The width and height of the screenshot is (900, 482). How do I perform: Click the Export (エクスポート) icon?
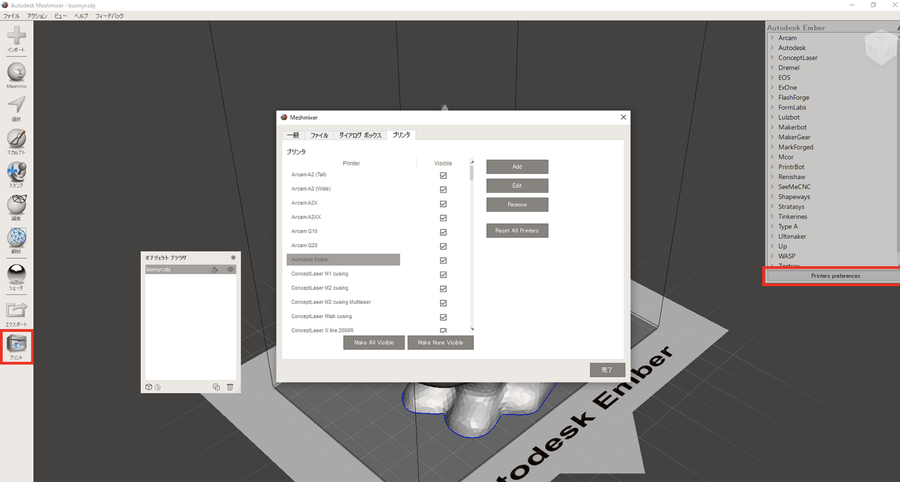click(x=16, y=310)
